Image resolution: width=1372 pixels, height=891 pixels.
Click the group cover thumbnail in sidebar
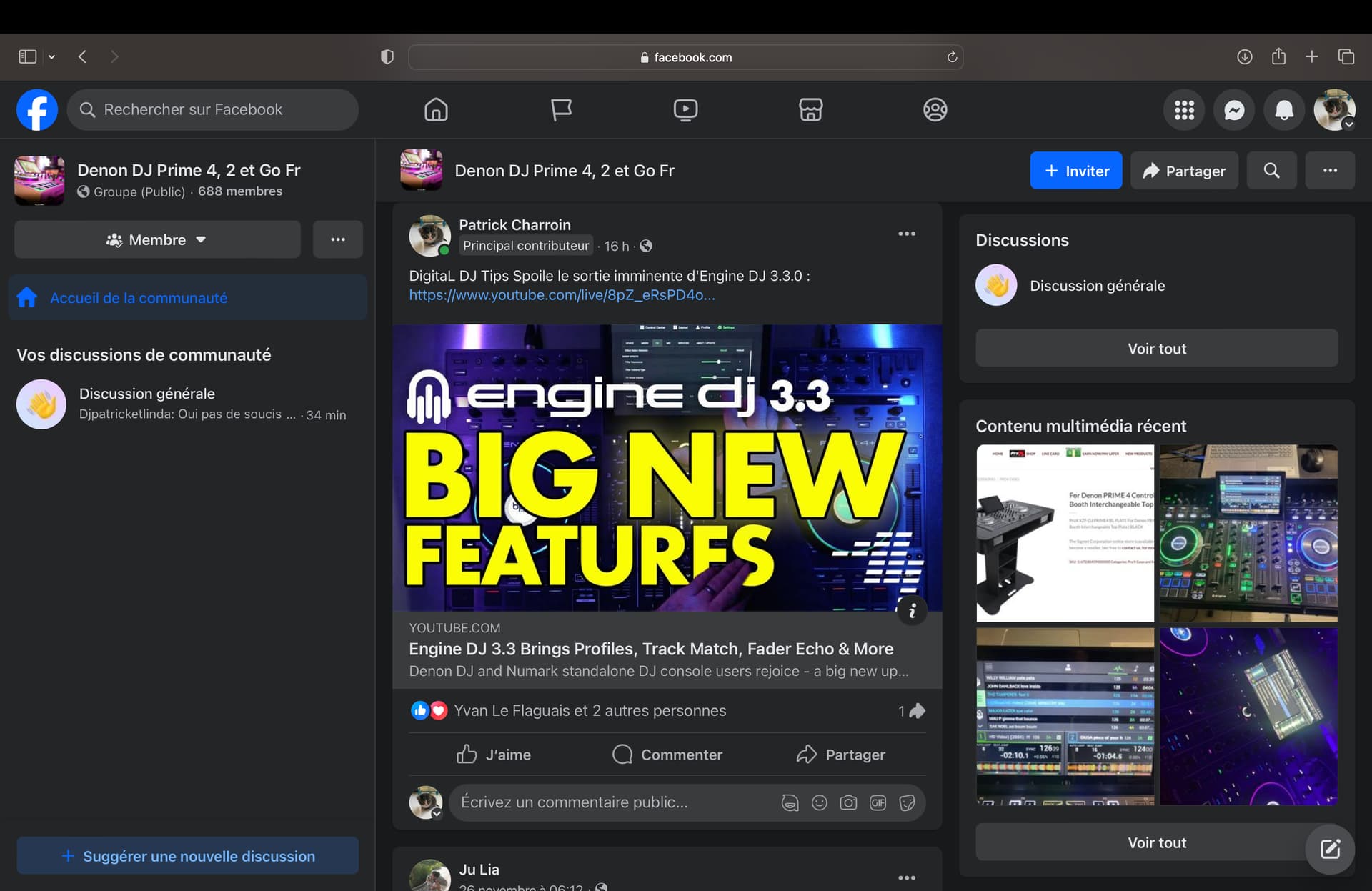(39, 181)
